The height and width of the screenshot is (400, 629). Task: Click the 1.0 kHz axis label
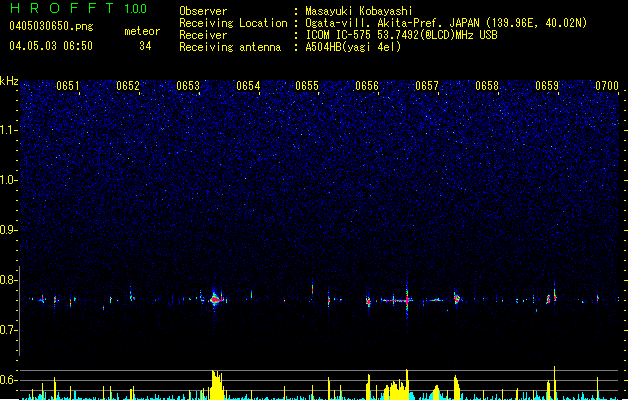[x=9, y=180]
